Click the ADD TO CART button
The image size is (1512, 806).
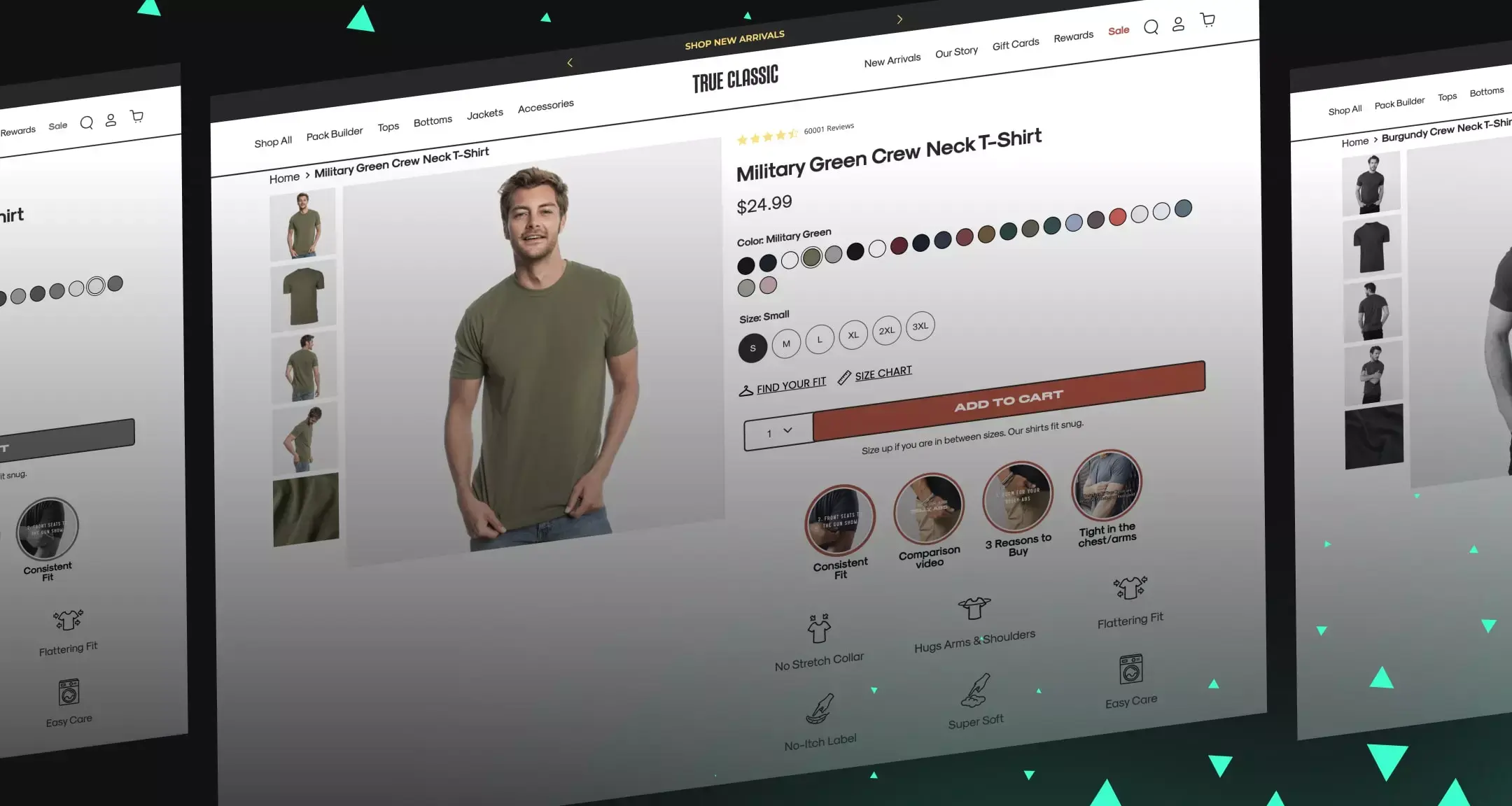coord(1008,397)
